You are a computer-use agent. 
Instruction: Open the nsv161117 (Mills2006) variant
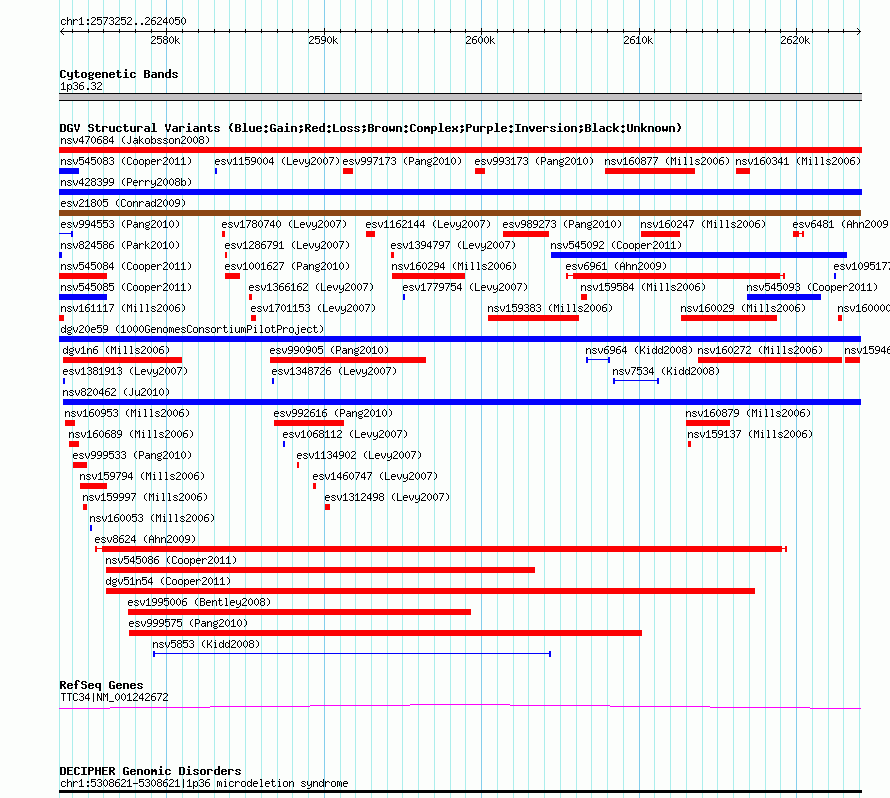(123, 308)
